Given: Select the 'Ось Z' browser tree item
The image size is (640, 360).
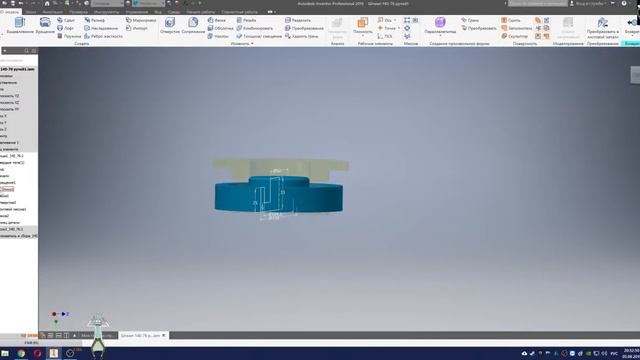Looking at the screenshot, I should click(3, 129).
